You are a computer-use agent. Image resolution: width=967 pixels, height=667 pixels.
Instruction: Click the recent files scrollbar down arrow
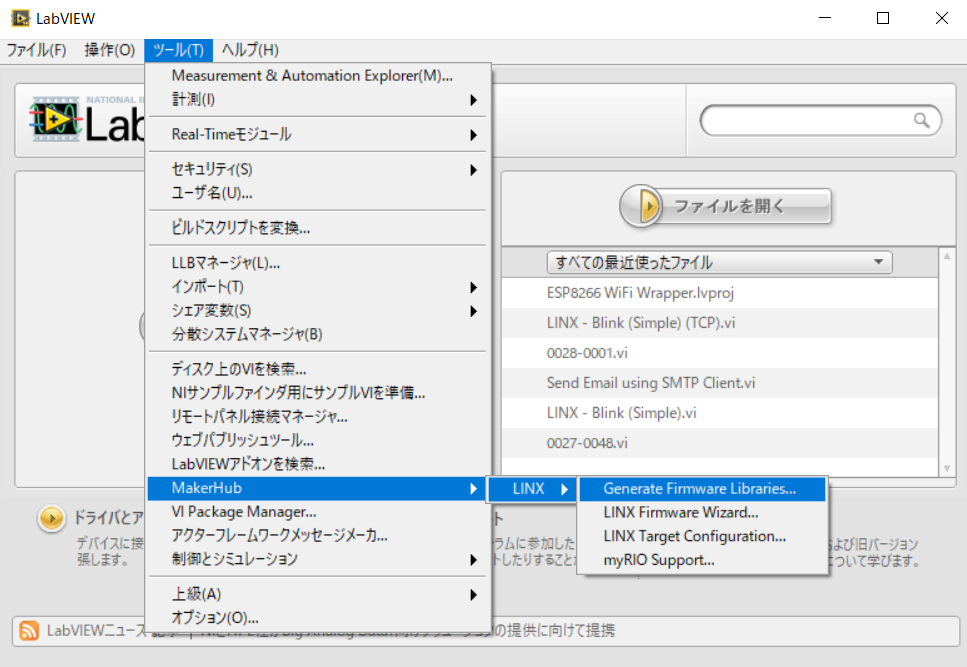pyautogui.click(x=947, y=469)
